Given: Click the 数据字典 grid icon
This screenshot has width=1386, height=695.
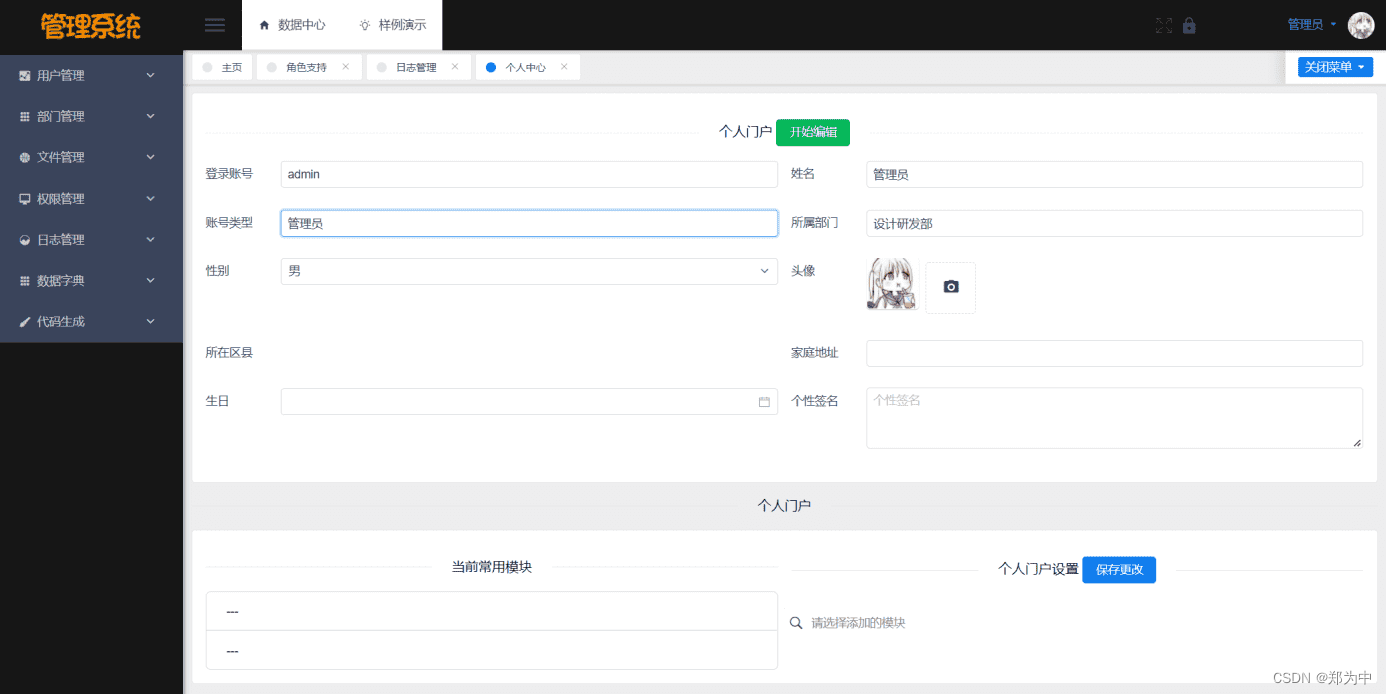Looking at the screenshot, I should coord(25,281).
